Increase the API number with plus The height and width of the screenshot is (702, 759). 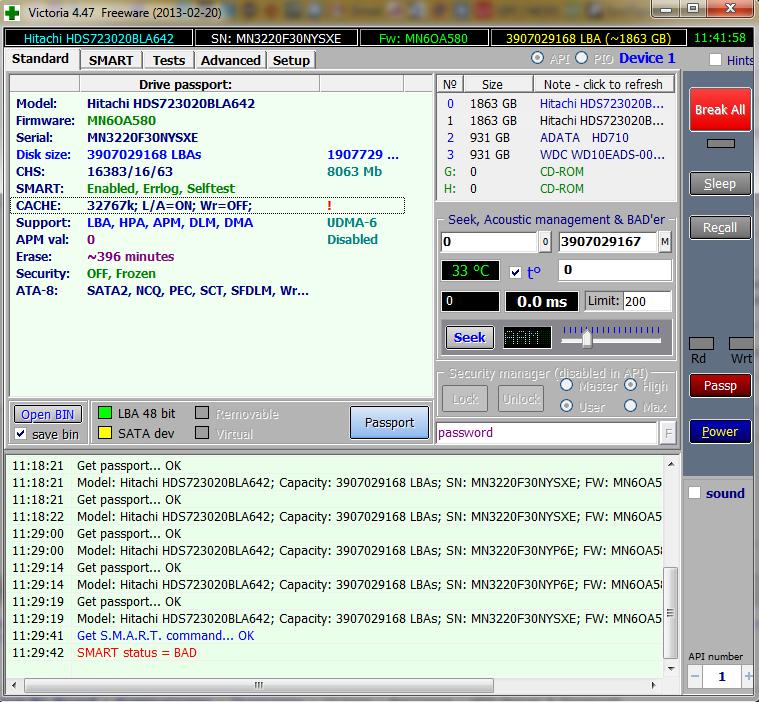coord(748,676)
